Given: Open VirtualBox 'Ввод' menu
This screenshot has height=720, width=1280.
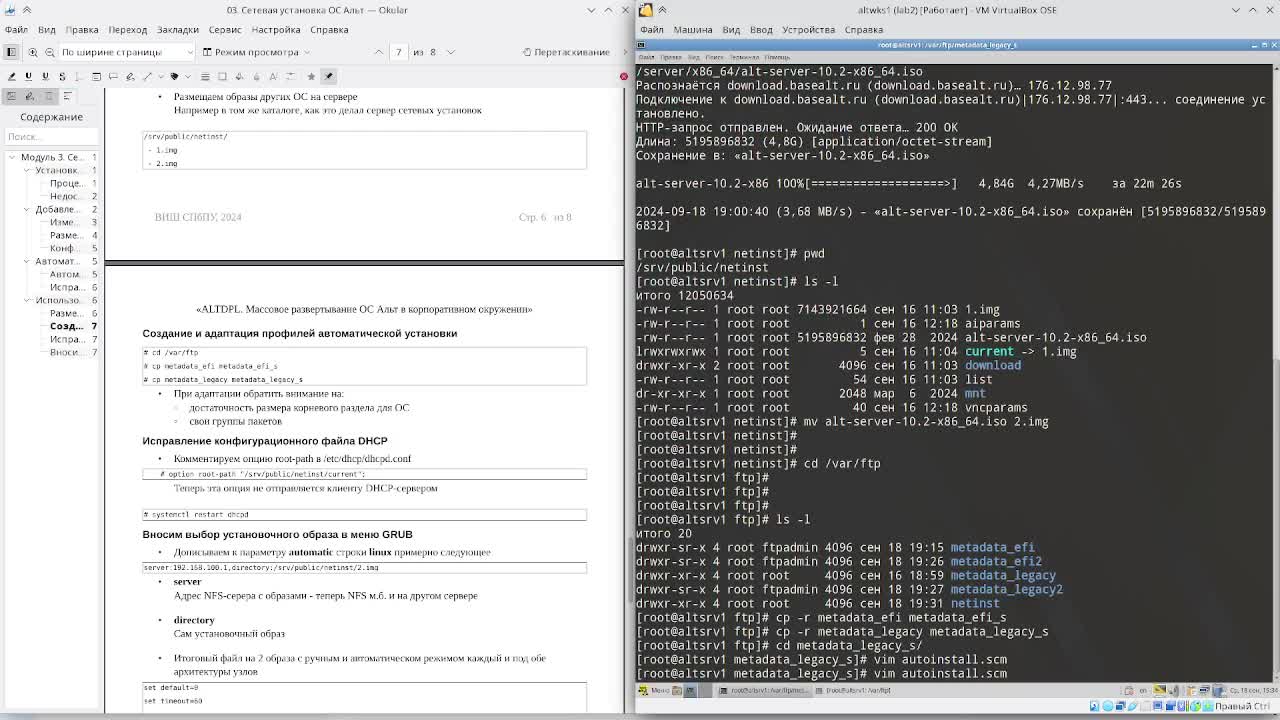Looking at the screenshot, I should (761, 29).
